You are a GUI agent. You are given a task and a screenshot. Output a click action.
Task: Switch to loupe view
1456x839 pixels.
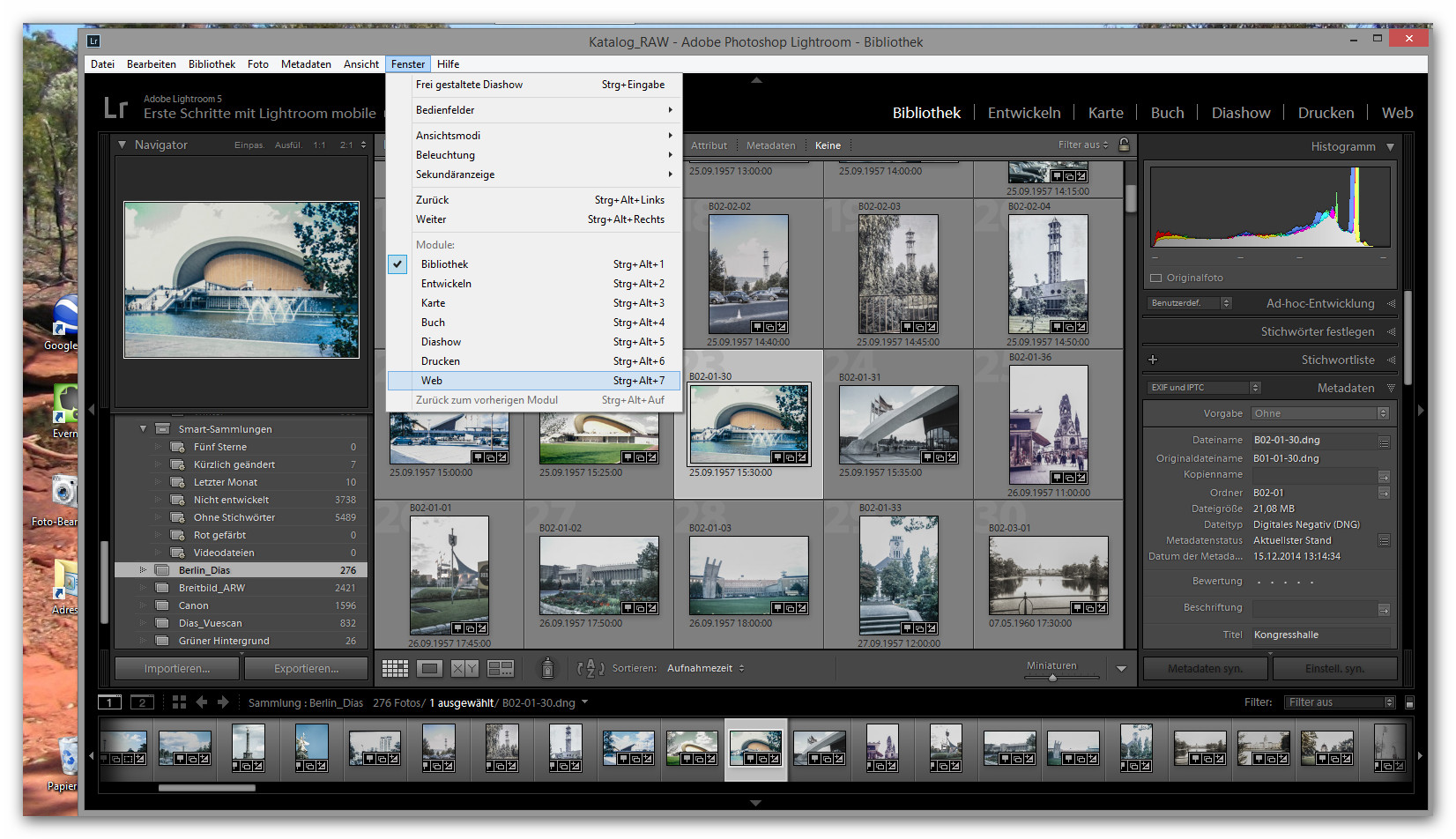point(430,669)
